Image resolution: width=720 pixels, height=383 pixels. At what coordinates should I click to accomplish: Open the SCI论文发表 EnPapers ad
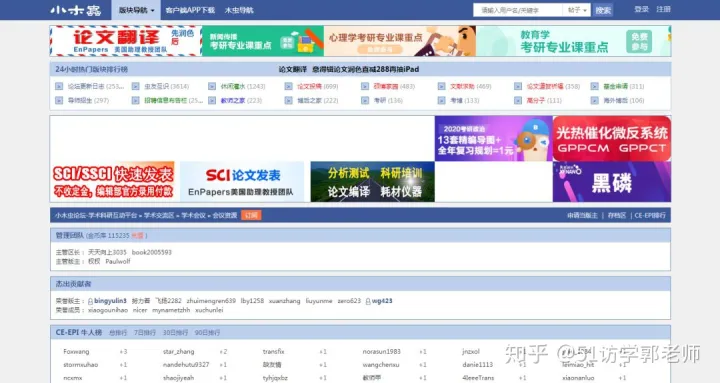coord(242,181)
